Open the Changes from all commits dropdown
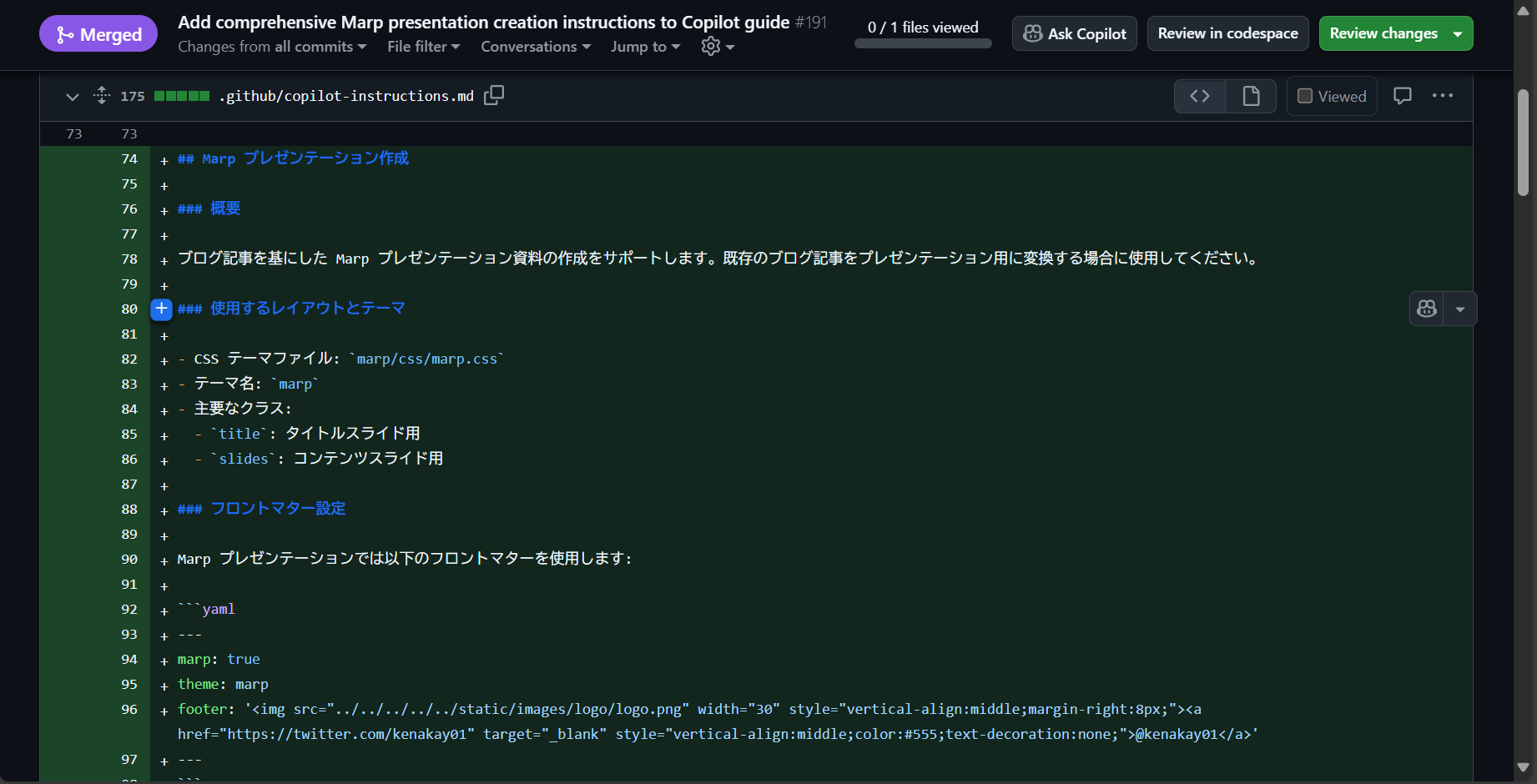The height and width of the screenshot is (784, 1537). pos(272,47)
